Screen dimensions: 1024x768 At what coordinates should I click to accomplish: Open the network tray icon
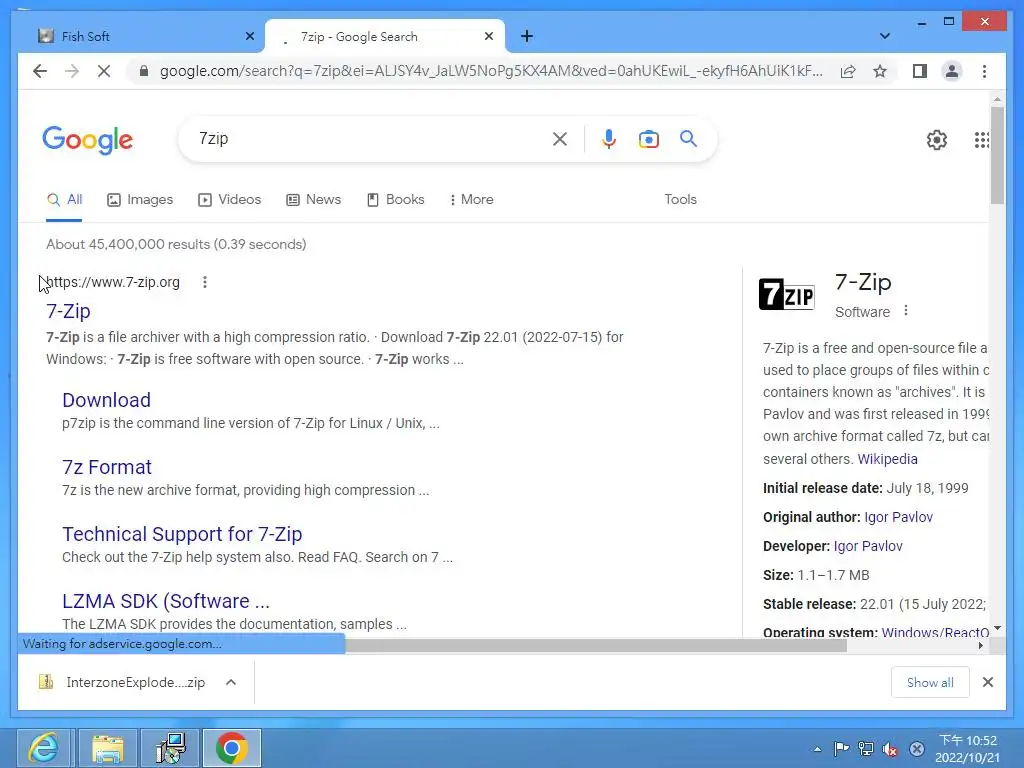[x=865, y=749]
